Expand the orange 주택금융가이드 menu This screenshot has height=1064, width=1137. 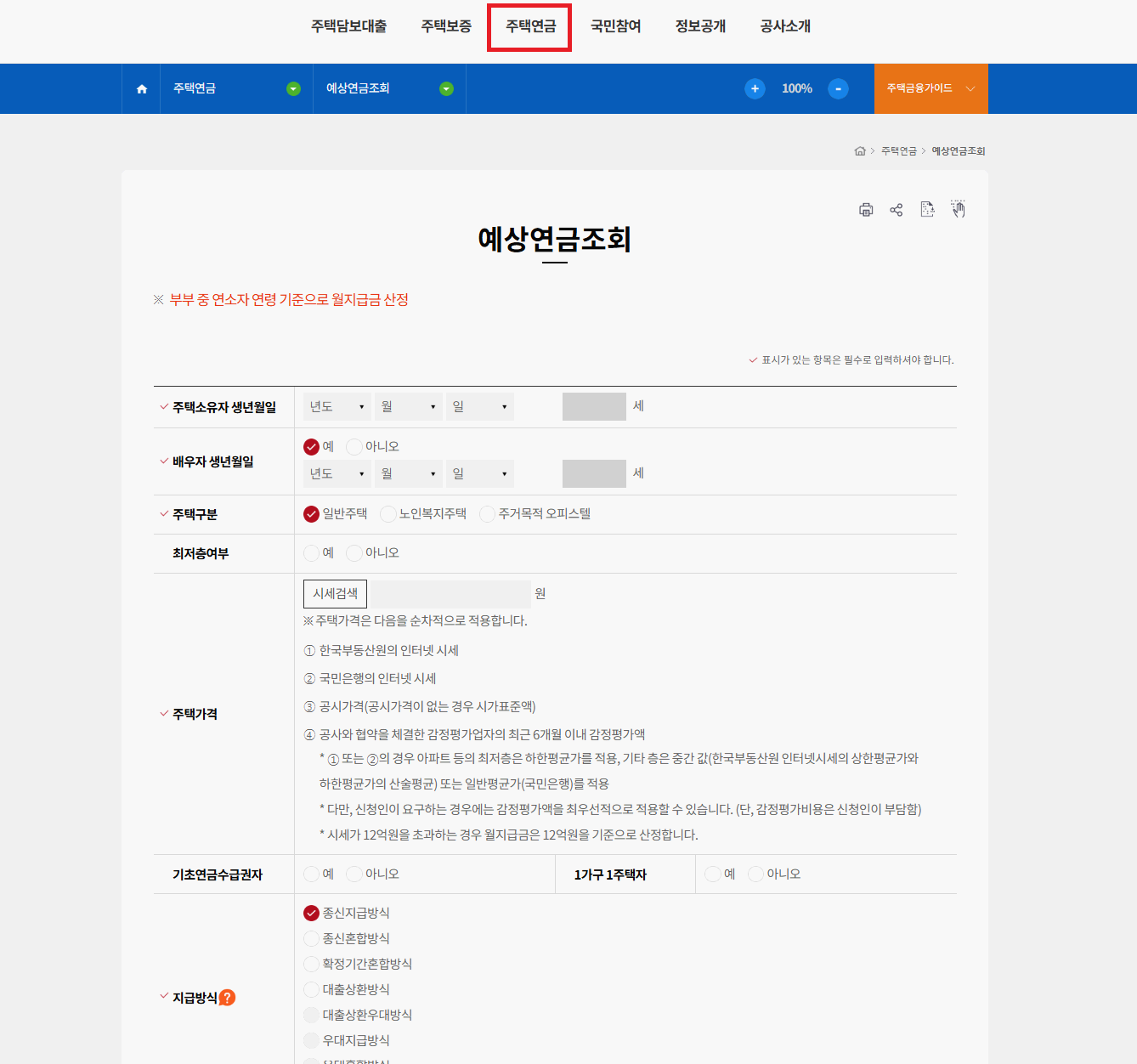pyautogui.click(x=931, y=88)
